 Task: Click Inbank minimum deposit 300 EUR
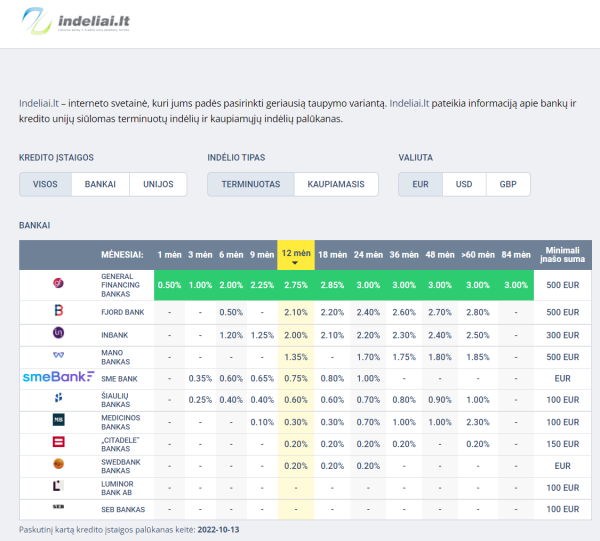pos(562,335)
